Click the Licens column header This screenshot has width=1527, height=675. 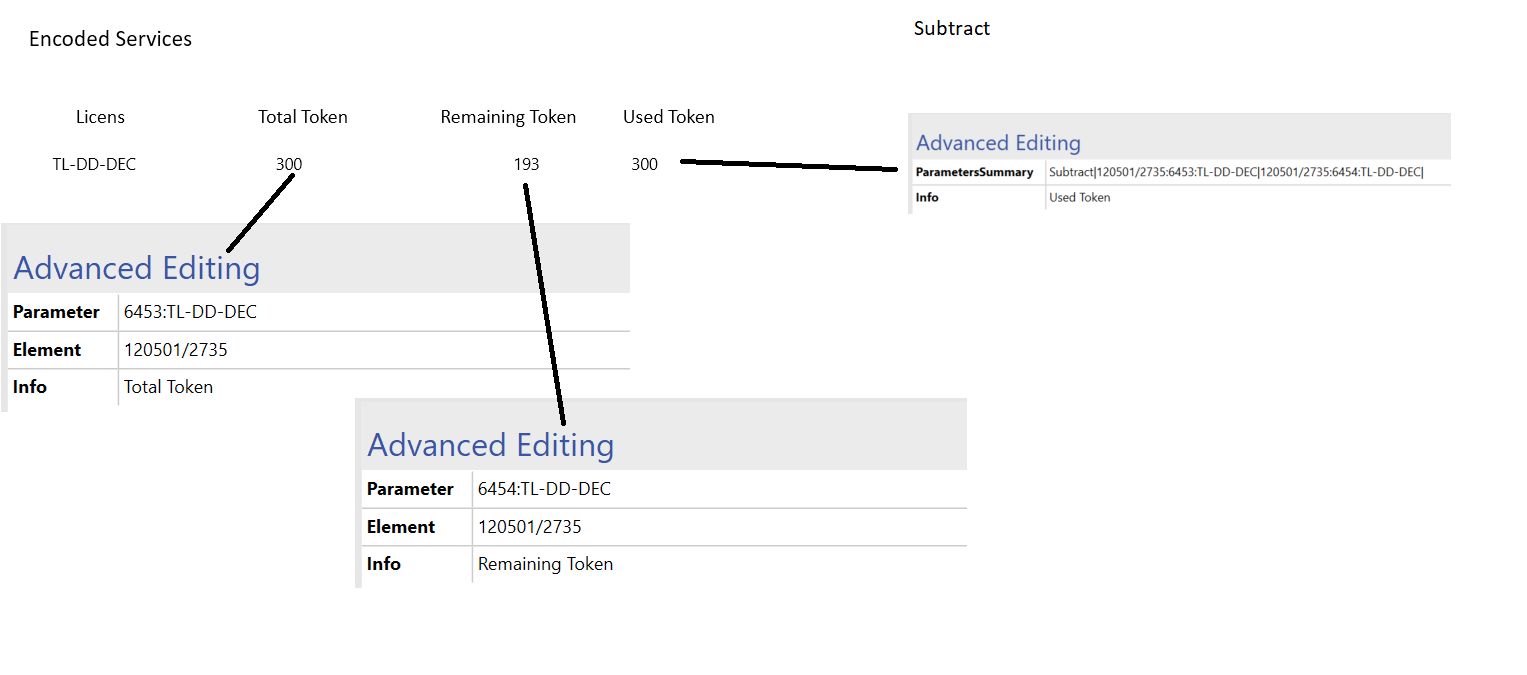coord(101,117)
